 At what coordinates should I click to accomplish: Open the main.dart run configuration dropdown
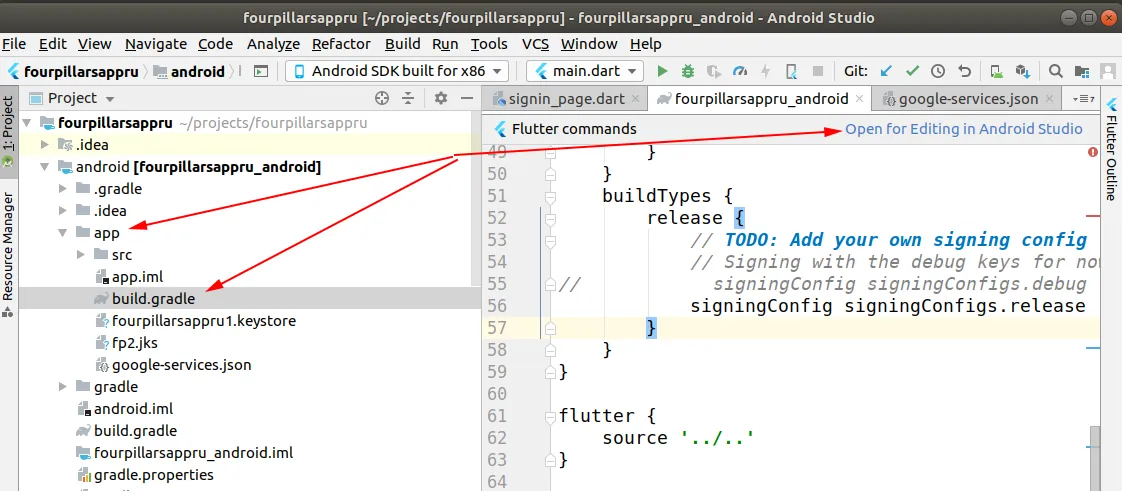pyautogui.click(x=585, y=71)
